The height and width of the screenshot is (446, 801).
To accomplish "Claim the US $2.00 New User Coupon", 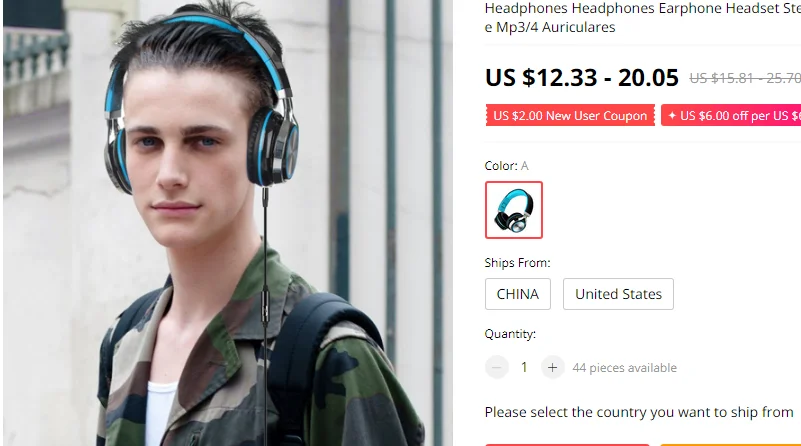I will [x=570, y=115].
